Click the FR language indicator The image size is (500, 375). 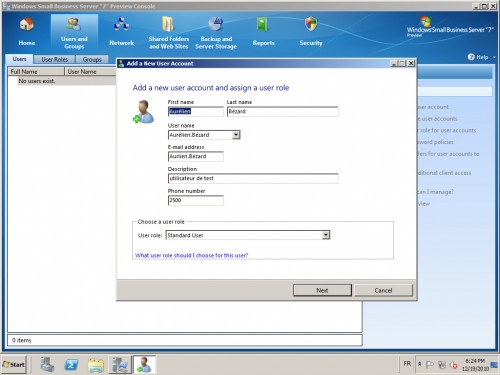[407, 364]
